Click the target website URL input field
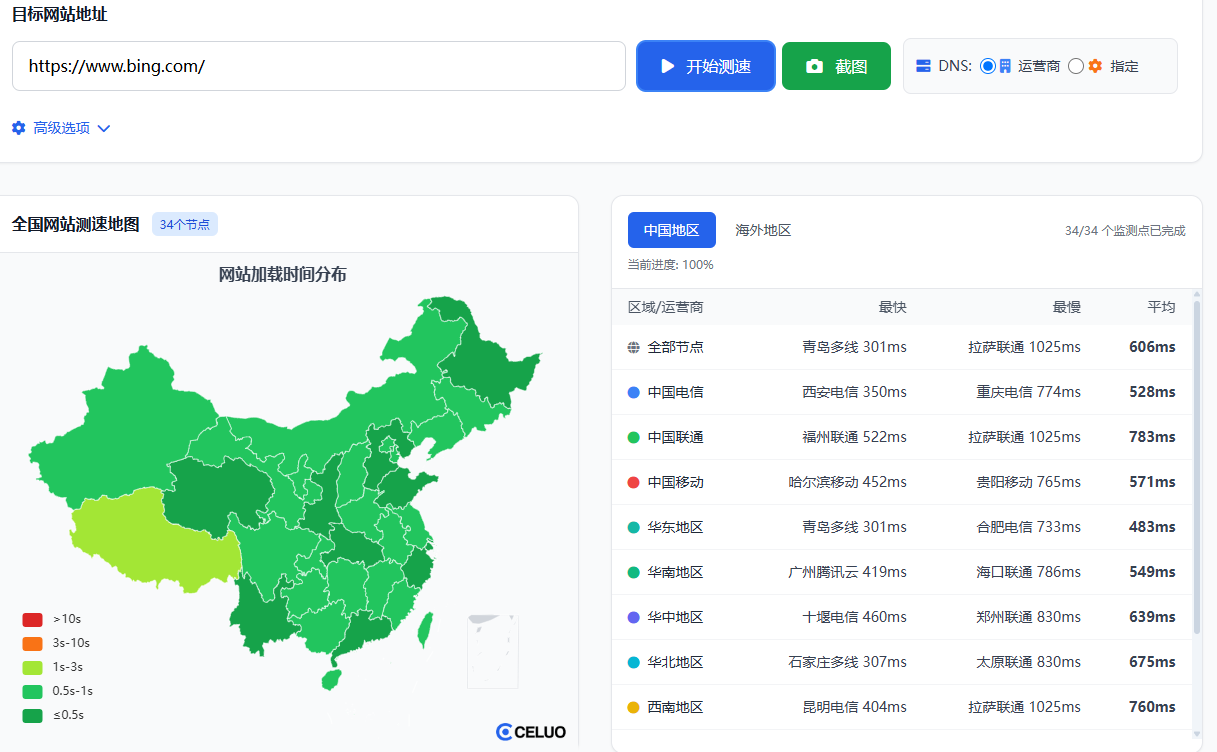The width and height of the screenshot is (1217, 752). coord(318,66)
